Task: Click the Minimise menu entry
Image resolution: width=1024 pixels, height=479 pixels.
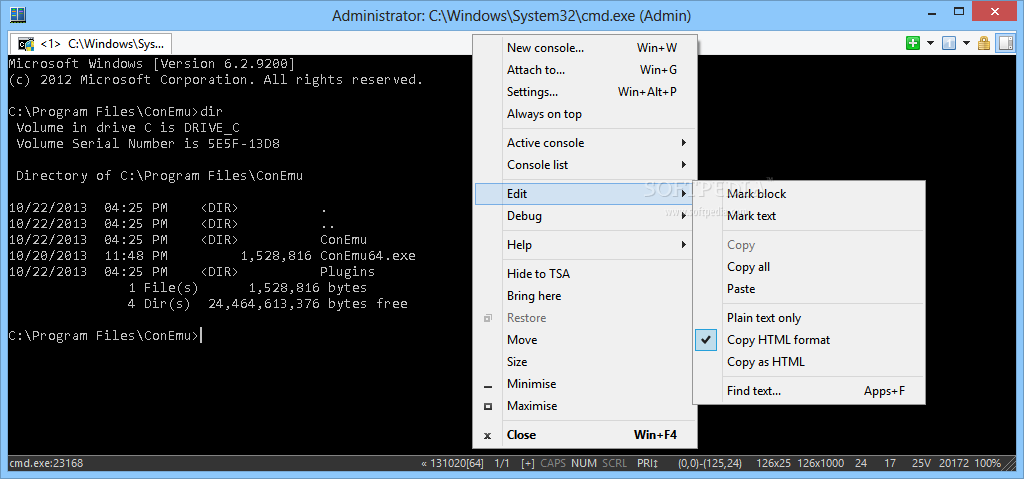Action: click(584, 384)
